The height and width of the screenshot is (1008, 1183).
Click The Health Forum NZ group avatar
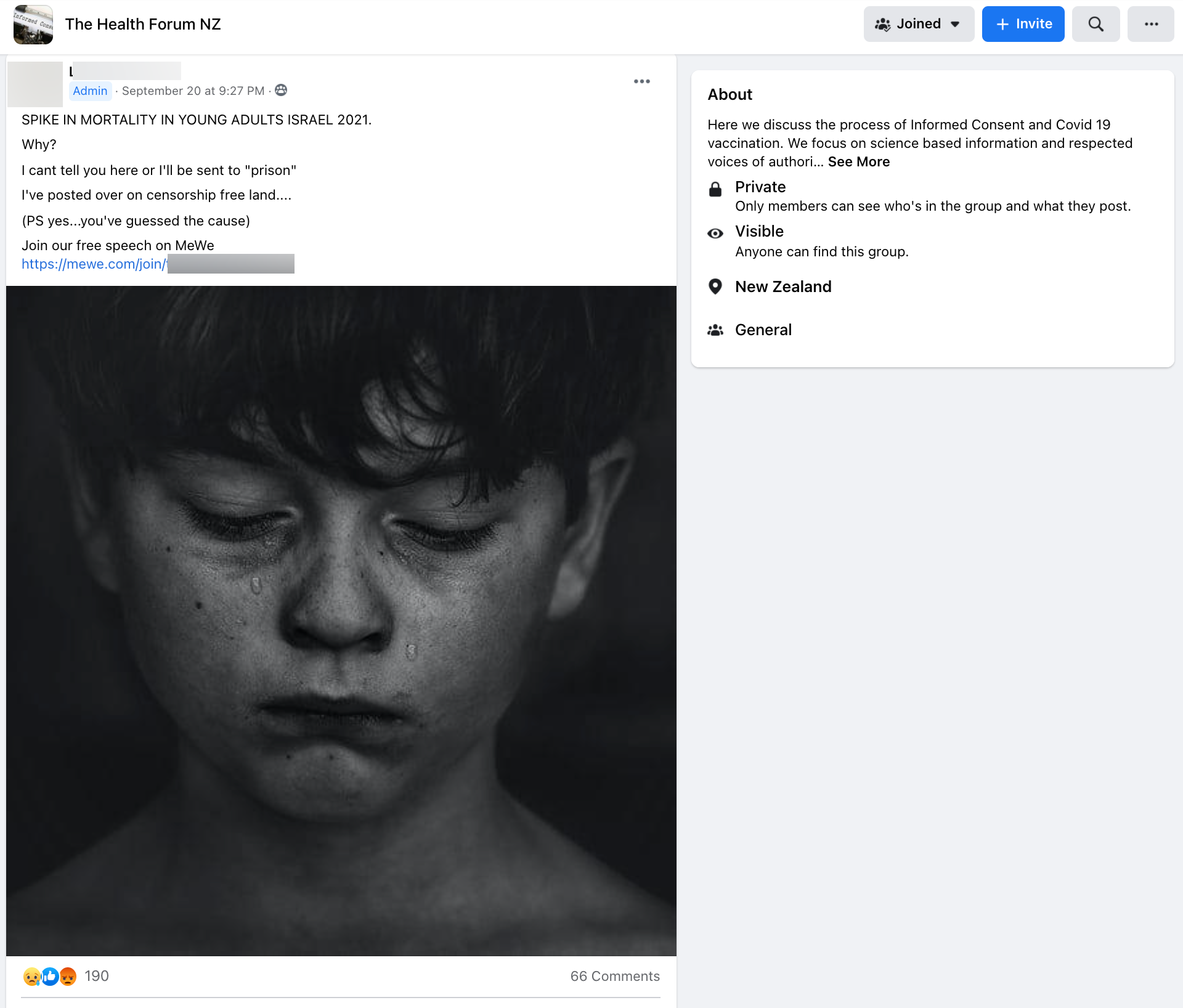33,25
